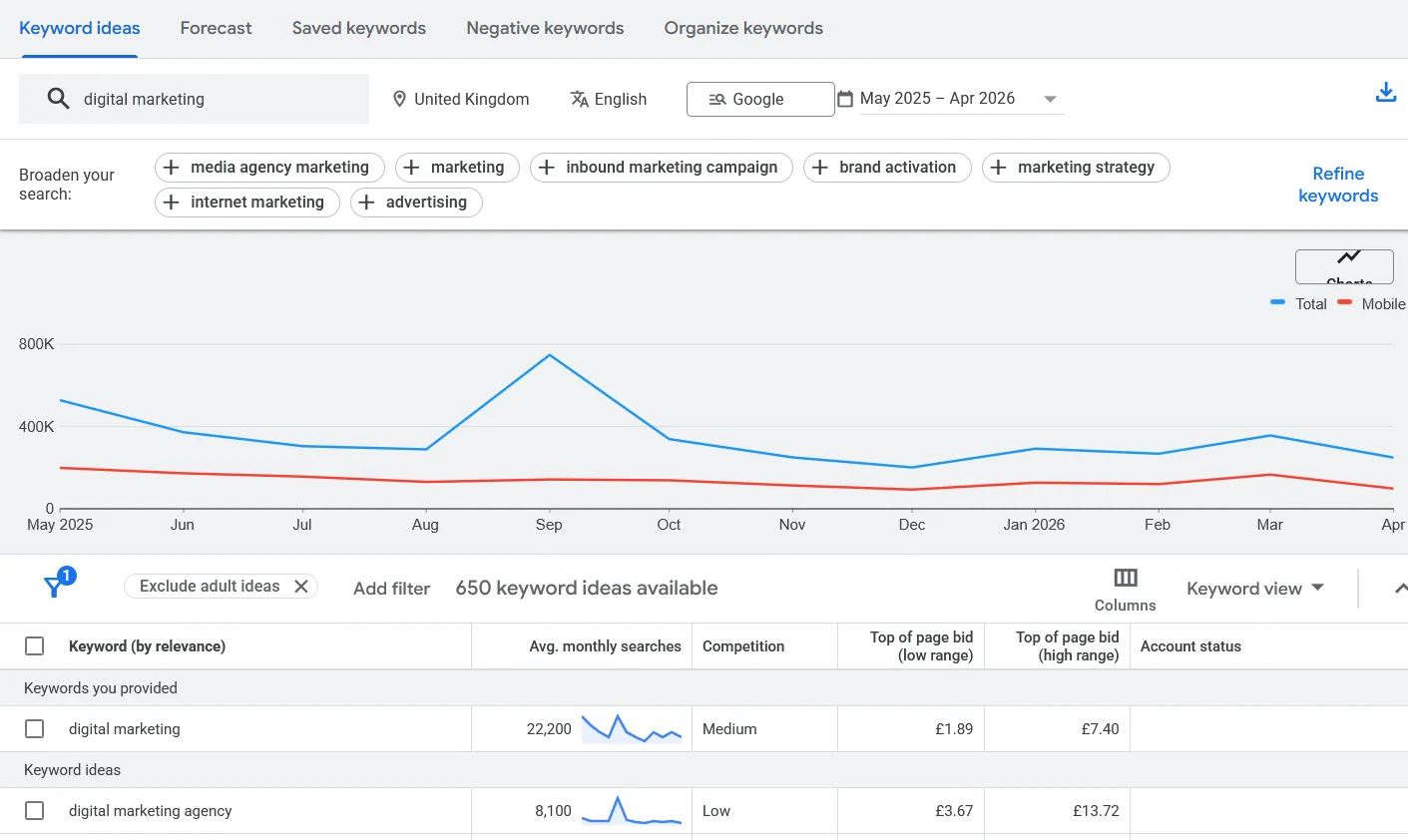Add 'inbound marketing campaign' suggestion
Screen dimensions: 1408x840
(662, 168)
